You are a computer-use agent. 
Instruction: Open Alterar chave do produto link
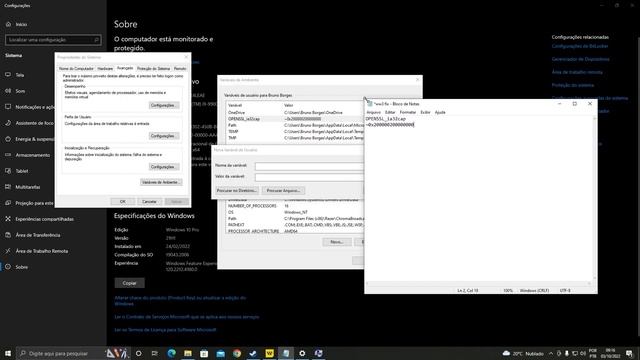tap(180, 301)
